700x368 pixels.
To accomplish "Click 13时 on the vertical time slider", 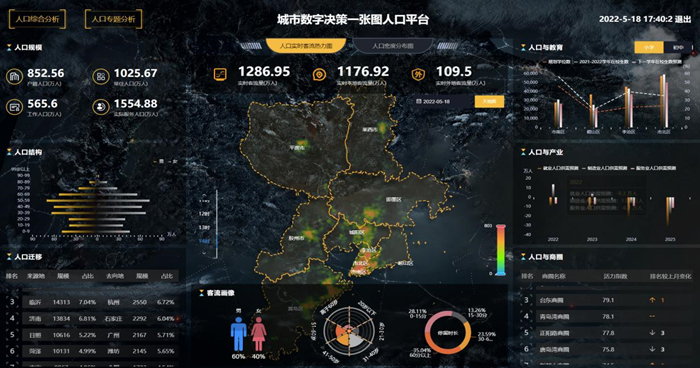I will pos(204,228).
